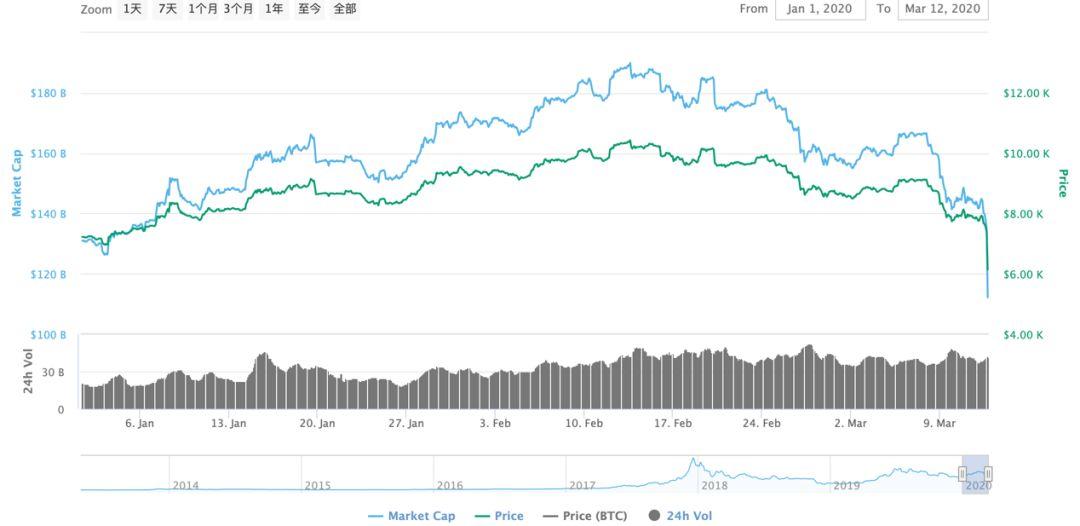The height and width of the screenshot is (526, 1080).
Task: Click 2015 area in the navigator timeline
Action: click(317, 485)
